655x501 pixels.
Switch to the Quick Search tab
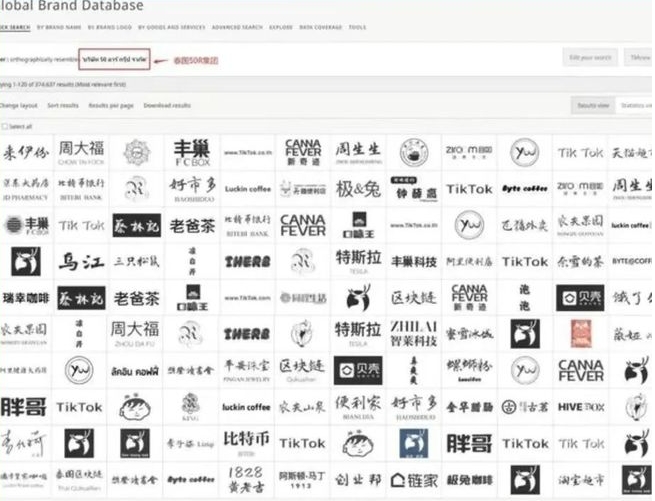tap(15, 27)
